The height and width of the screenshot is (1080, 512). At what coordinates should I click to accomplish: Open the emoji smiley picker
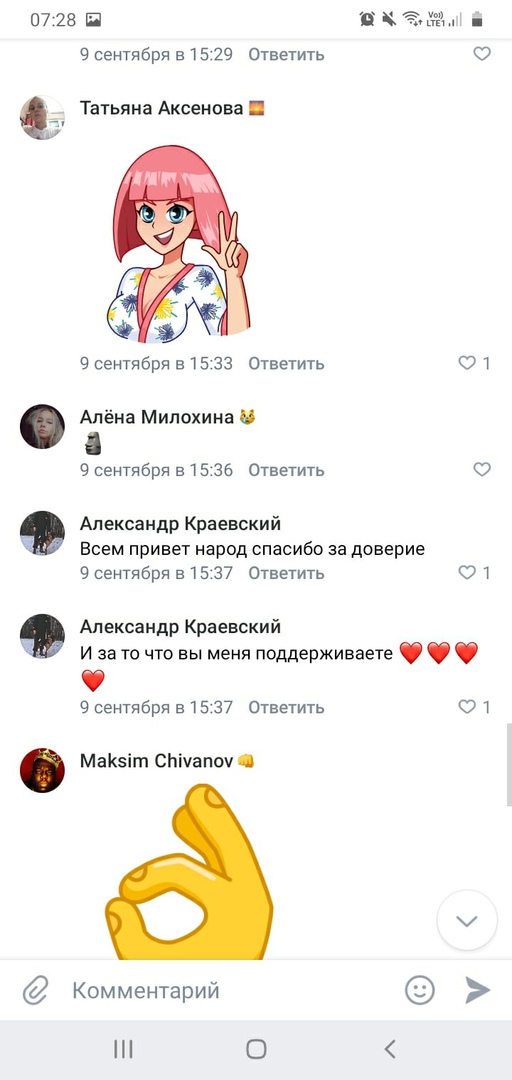coord(419,990)
